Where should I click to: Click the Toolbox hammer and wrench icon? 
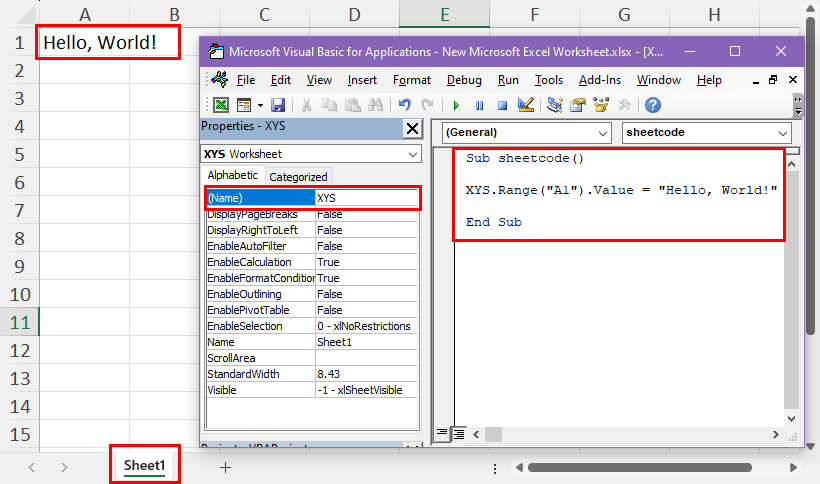tap(624, 105)
